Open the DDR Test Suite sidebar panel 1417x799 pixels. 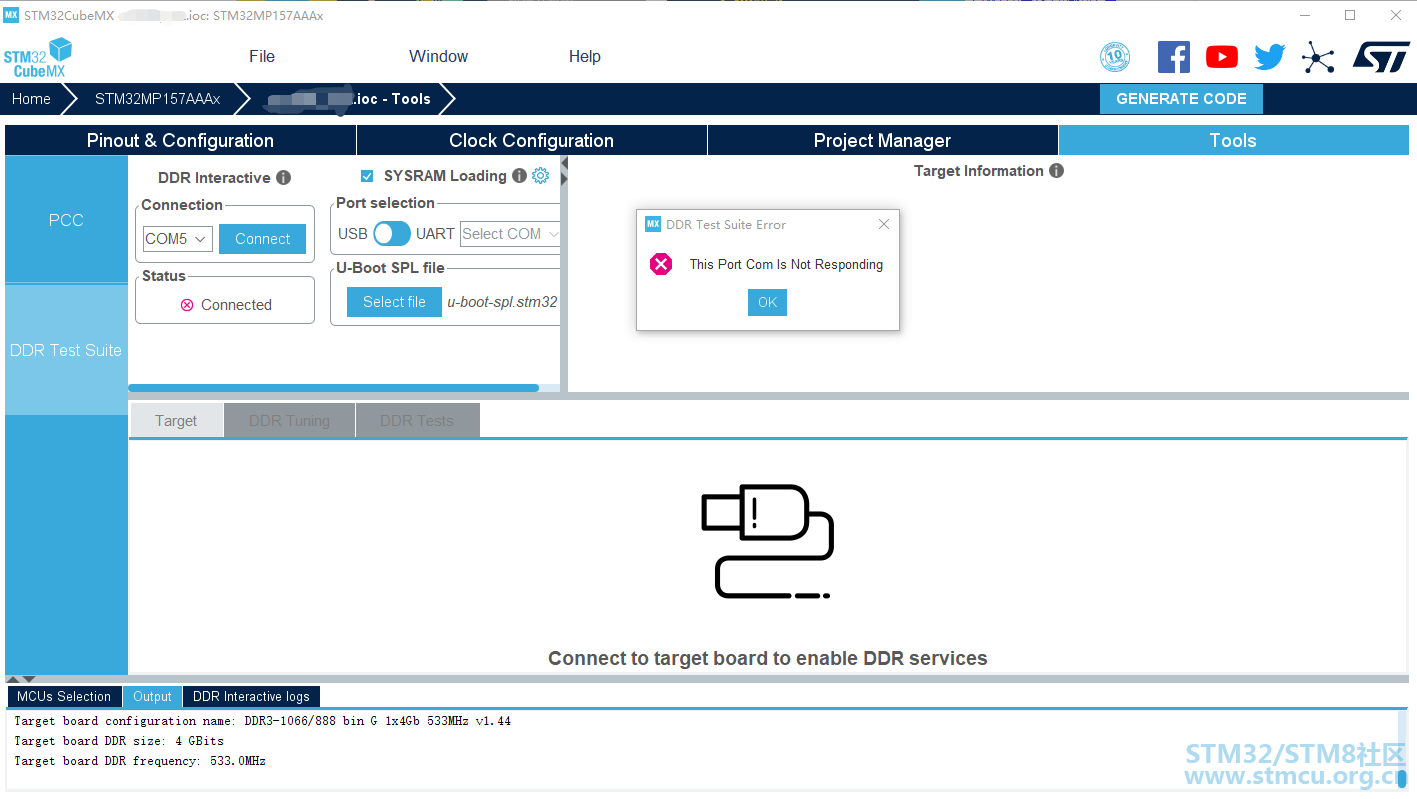click(x=66, y=350)
